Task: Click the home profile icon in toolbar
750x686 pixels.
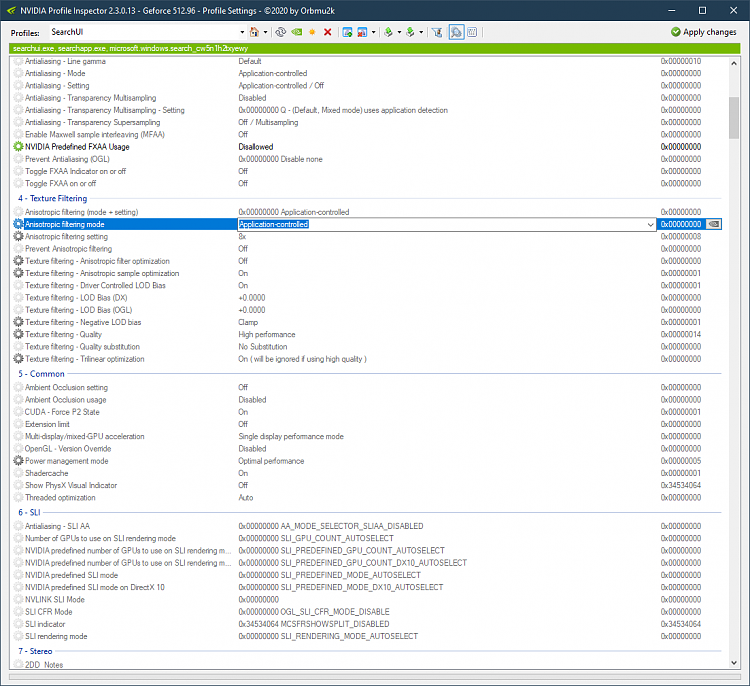Action: click(254, 32)
